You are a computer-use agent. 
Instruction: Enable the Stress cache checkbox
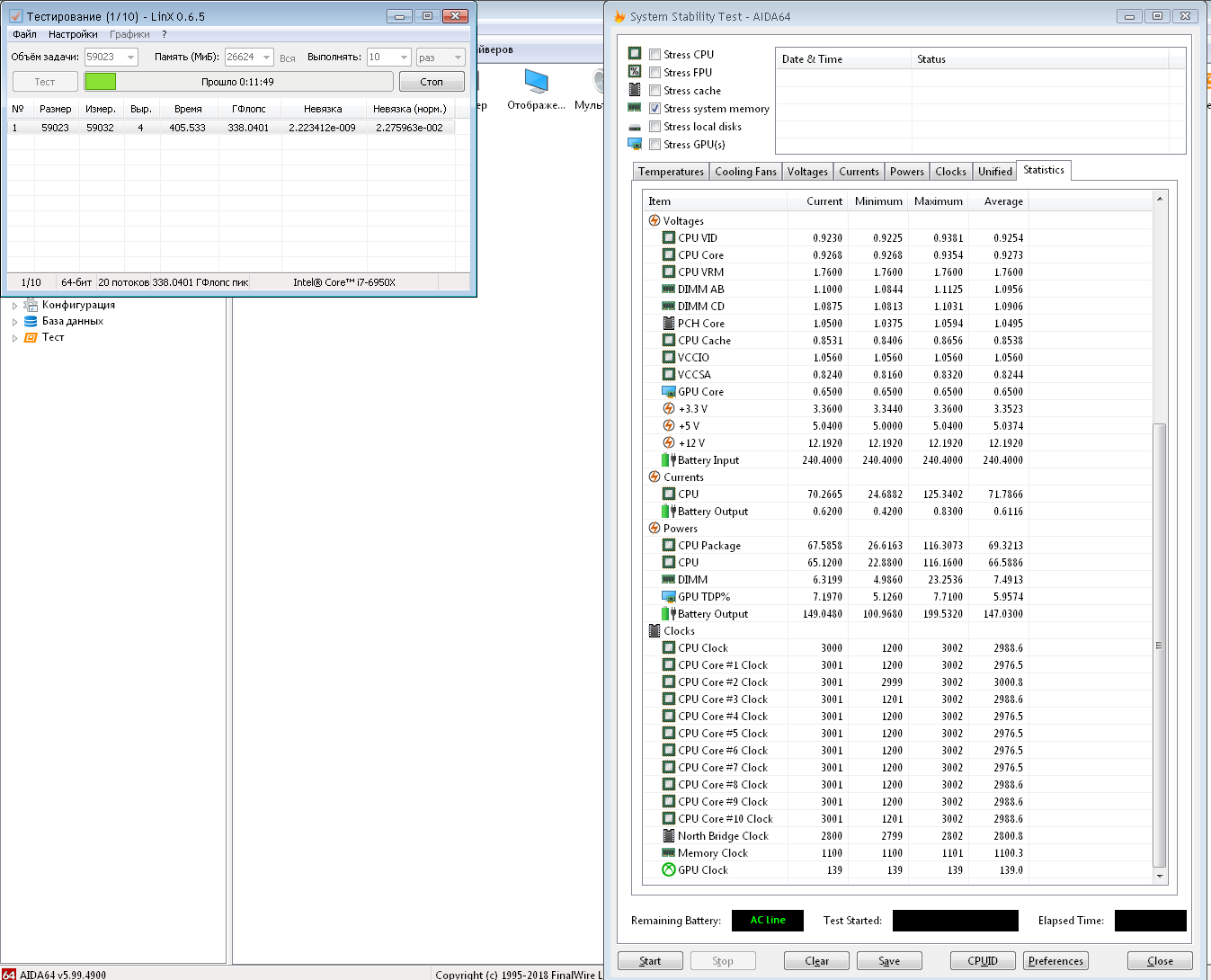pyautogui.click(x=655, y=91)
